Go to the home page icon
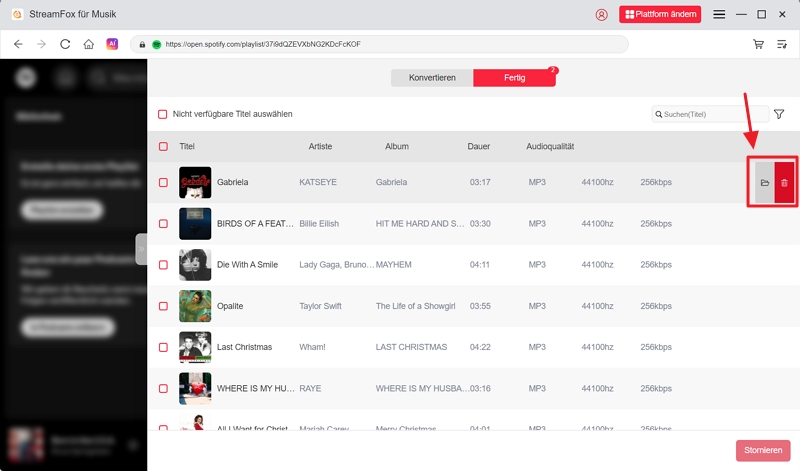The width and height of the screenshot is (800, 471). point(89,44)
